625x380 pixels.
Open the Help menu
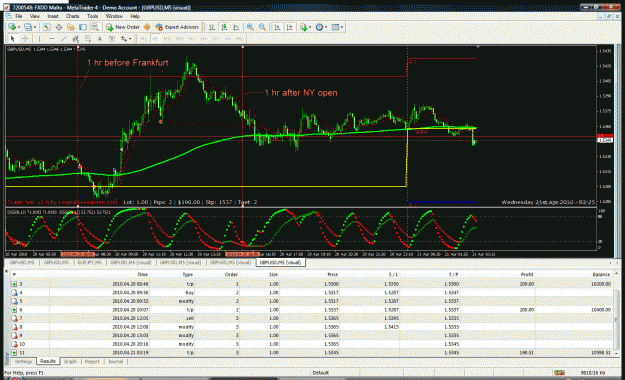click(135, 16)
